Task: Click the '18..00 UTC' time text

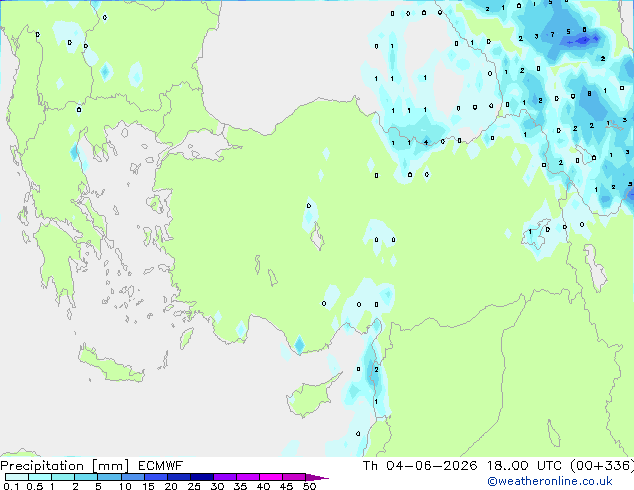Action: [524, 466]
